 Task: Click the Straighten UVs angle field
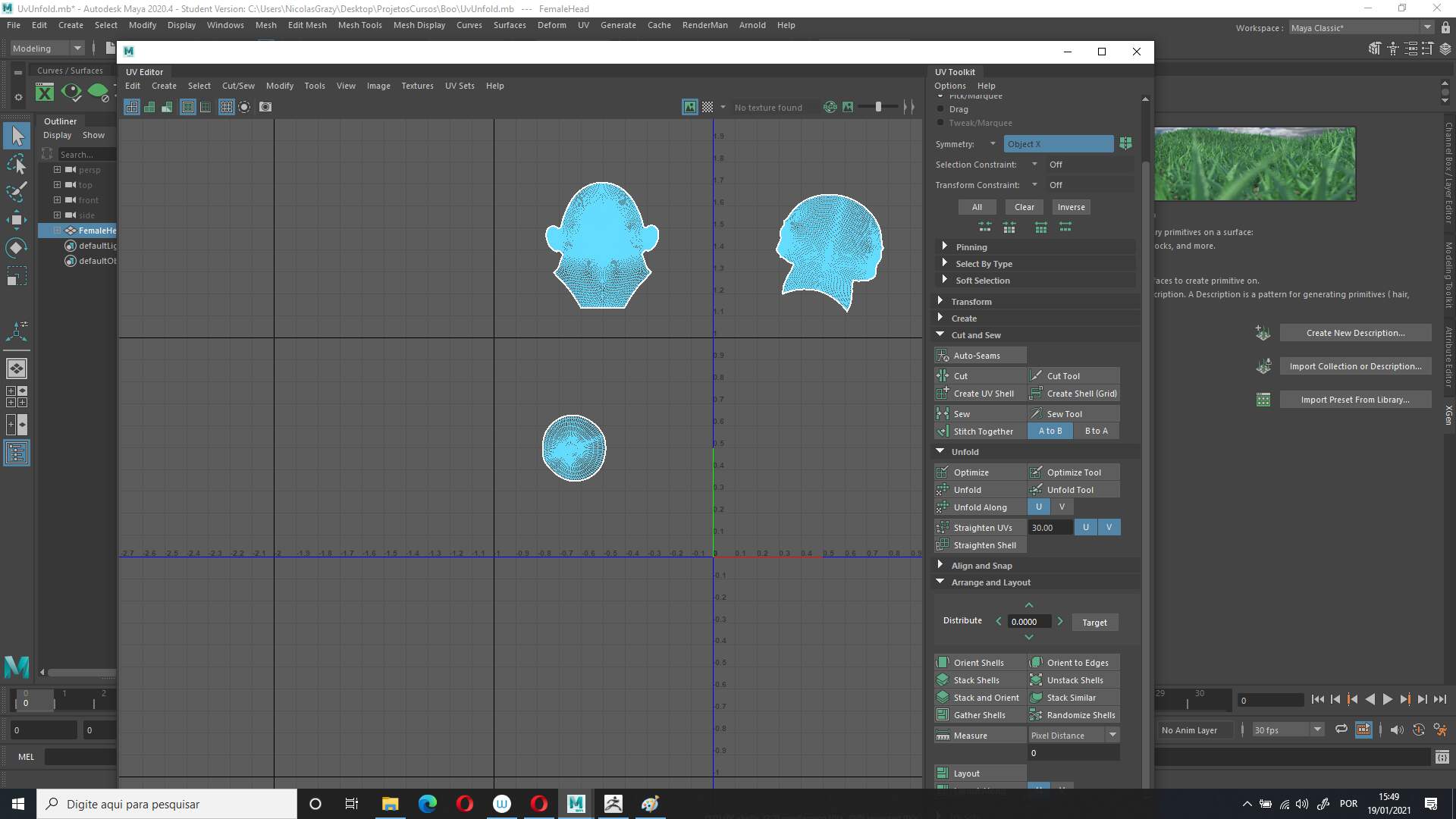pos(1050,527)
